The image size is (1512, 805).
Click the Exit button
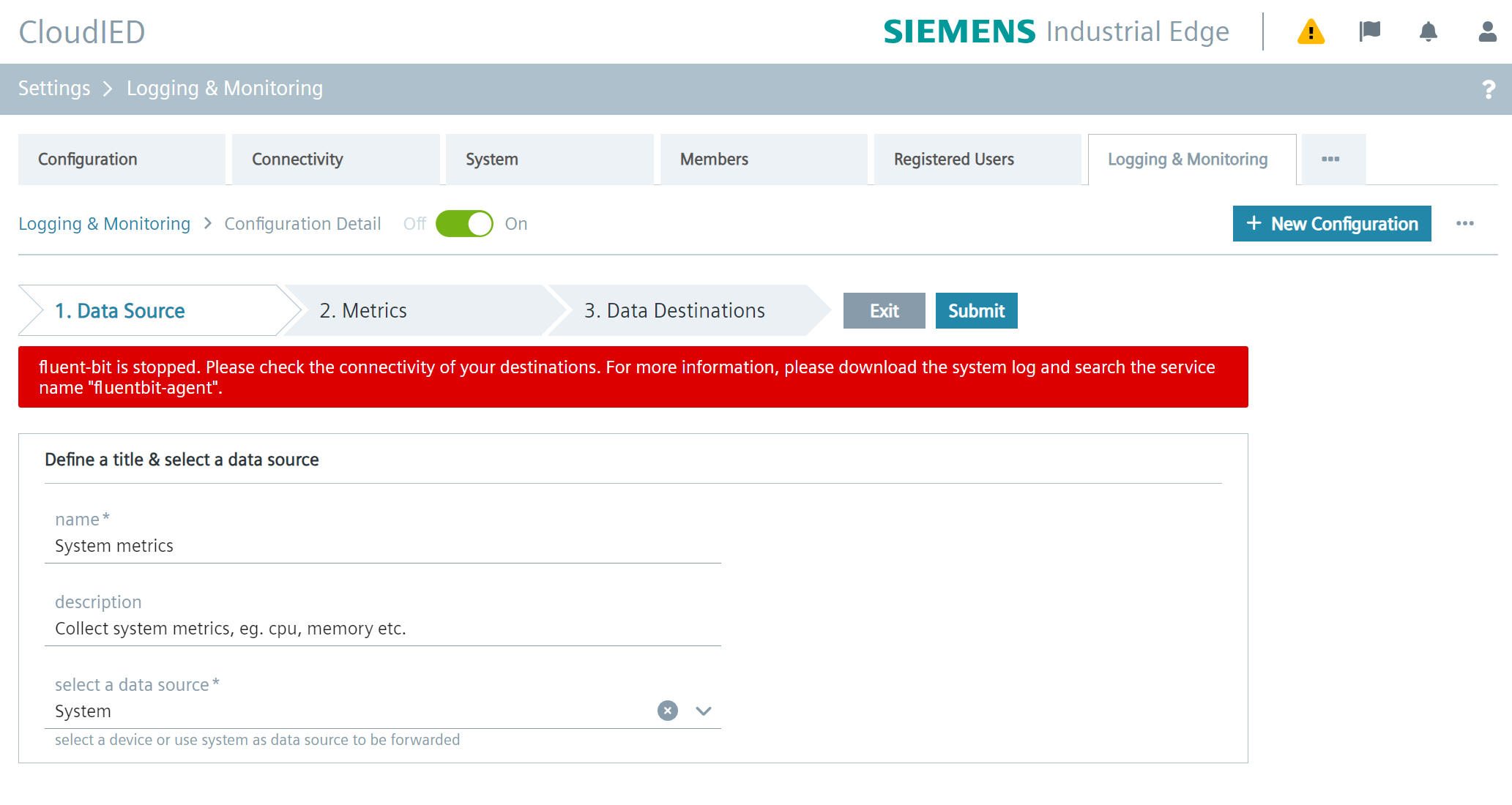[x=884, y=311]
